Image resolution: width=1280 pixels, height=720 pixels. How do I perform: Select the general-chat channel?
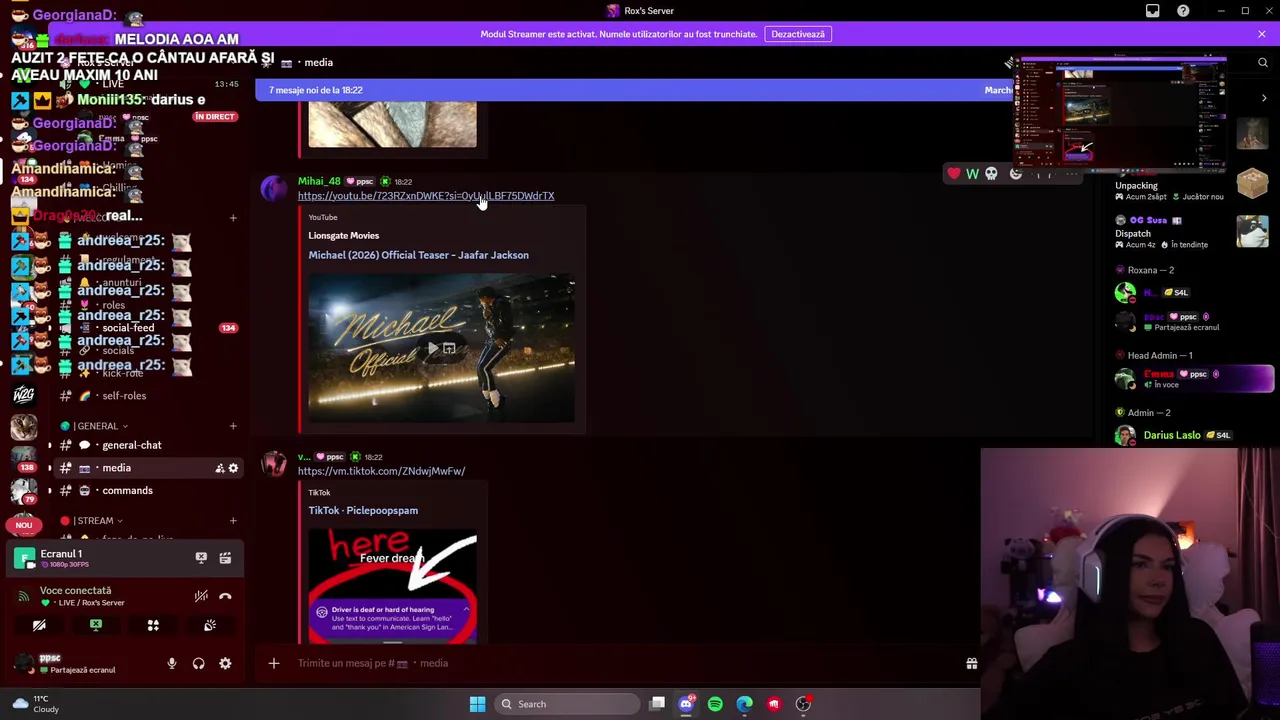point(131,445)
